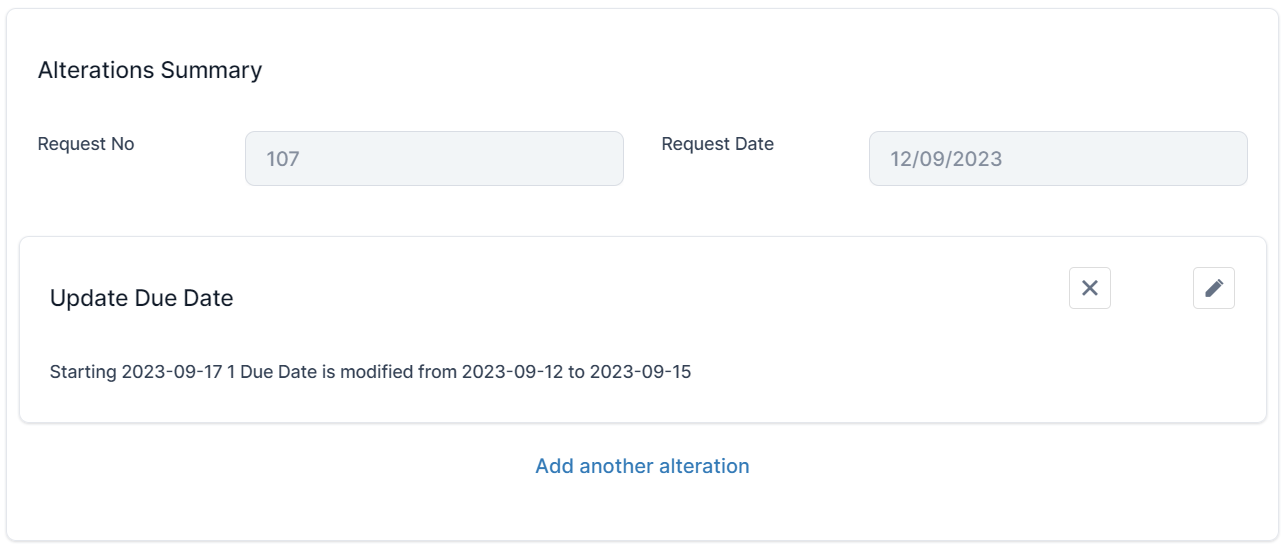Remove the Update Due Date alteration
This screenshot has height=547, width=1285.
point(1090,288)
